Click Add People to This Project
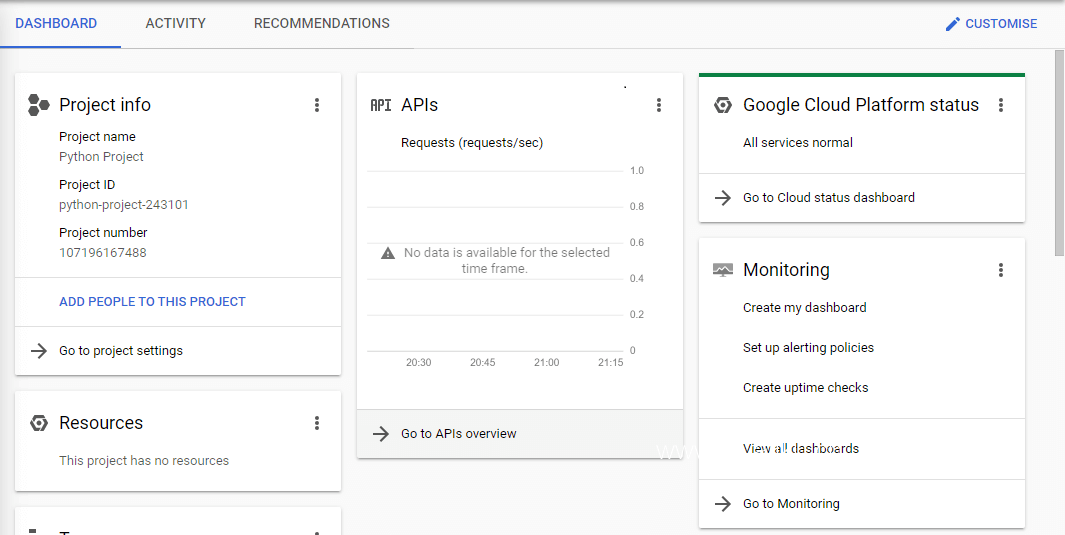 [x=152, y=301]
